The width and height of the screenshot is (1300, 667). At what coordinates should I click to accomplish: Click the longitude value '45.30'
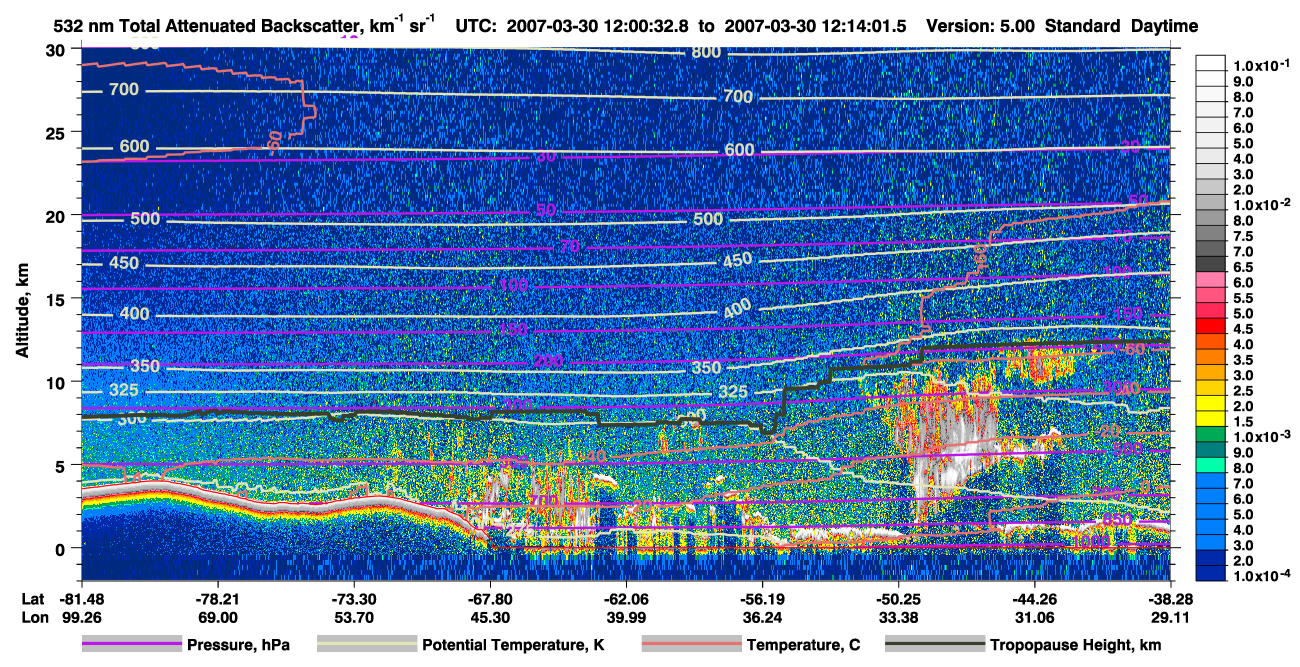[489, 619]
